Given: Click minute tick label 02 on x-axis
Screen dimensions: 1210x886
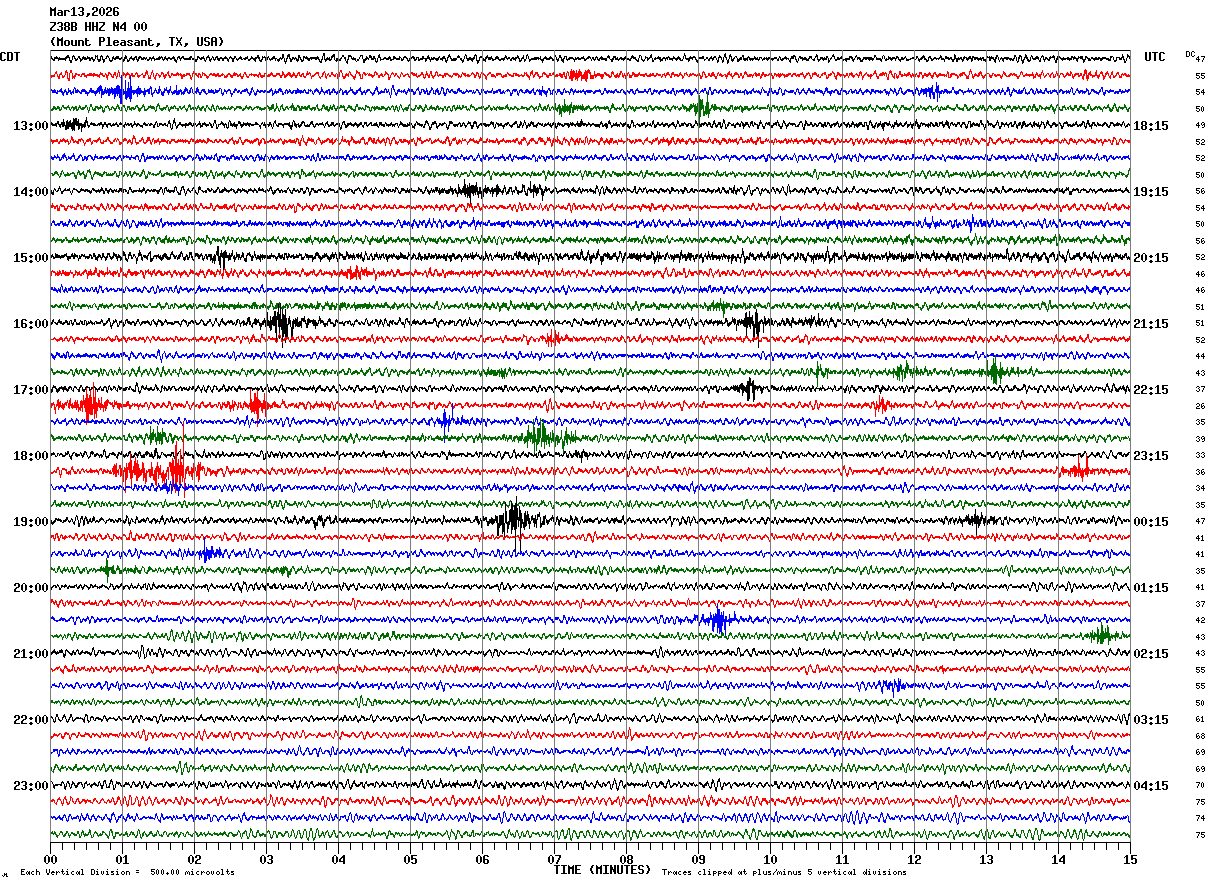Looking at the screenshot, I should click(x=194, y=859).
